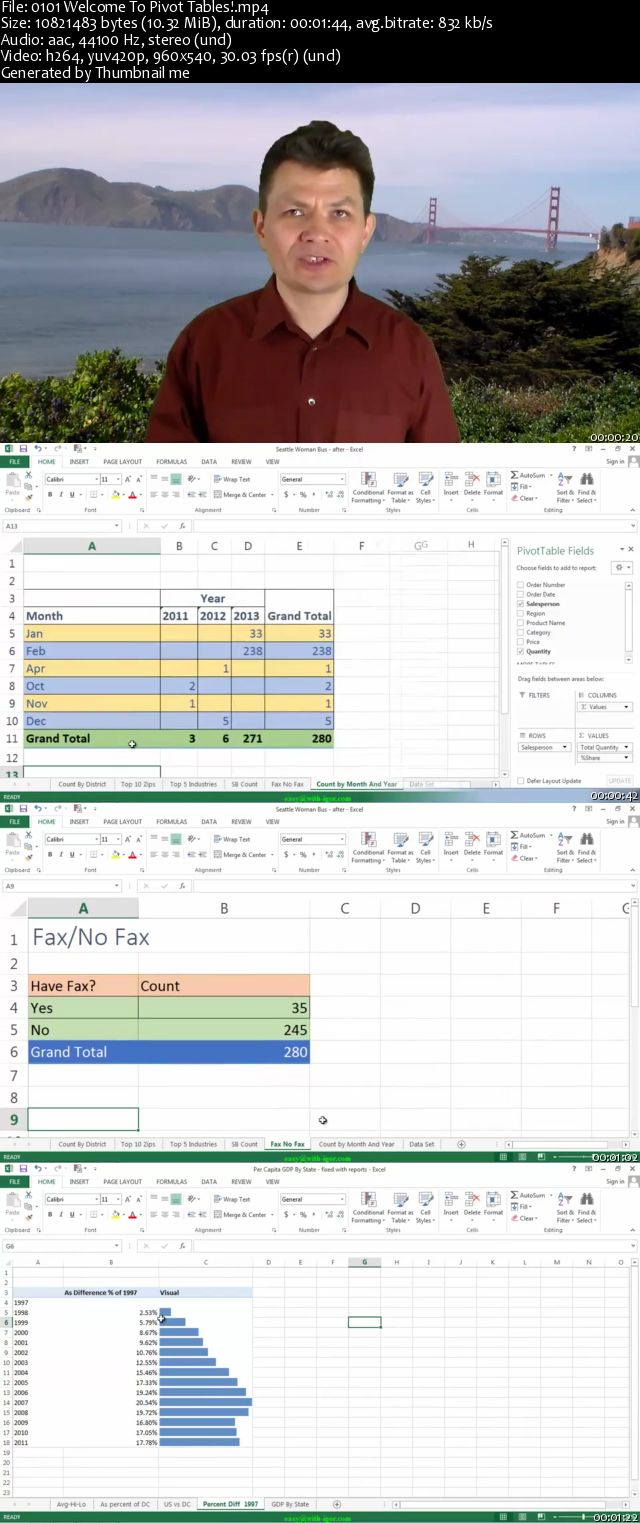Close the PivotTable Fields pane

tap(630, 549)
